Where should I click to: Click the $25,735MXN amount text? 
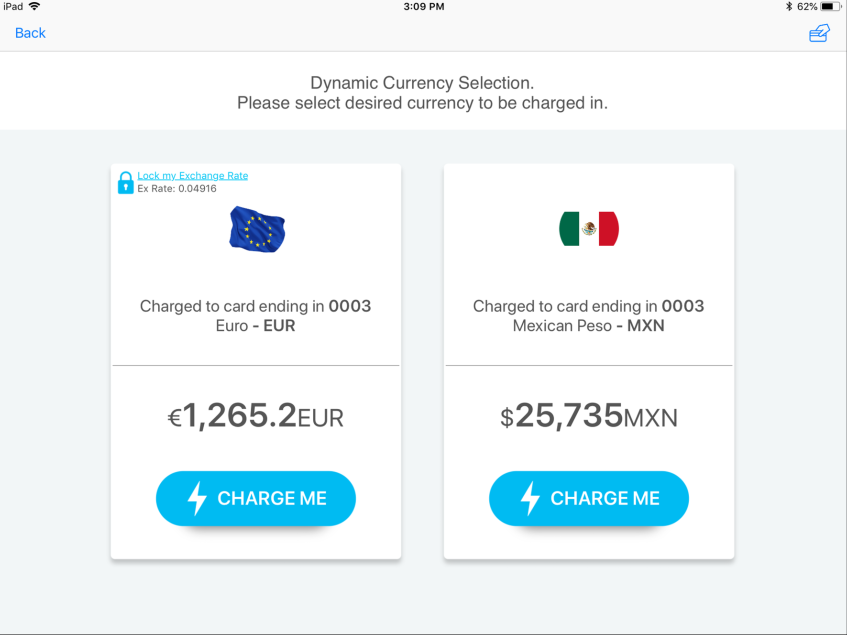pyautogui.click(x=588, y=414)
